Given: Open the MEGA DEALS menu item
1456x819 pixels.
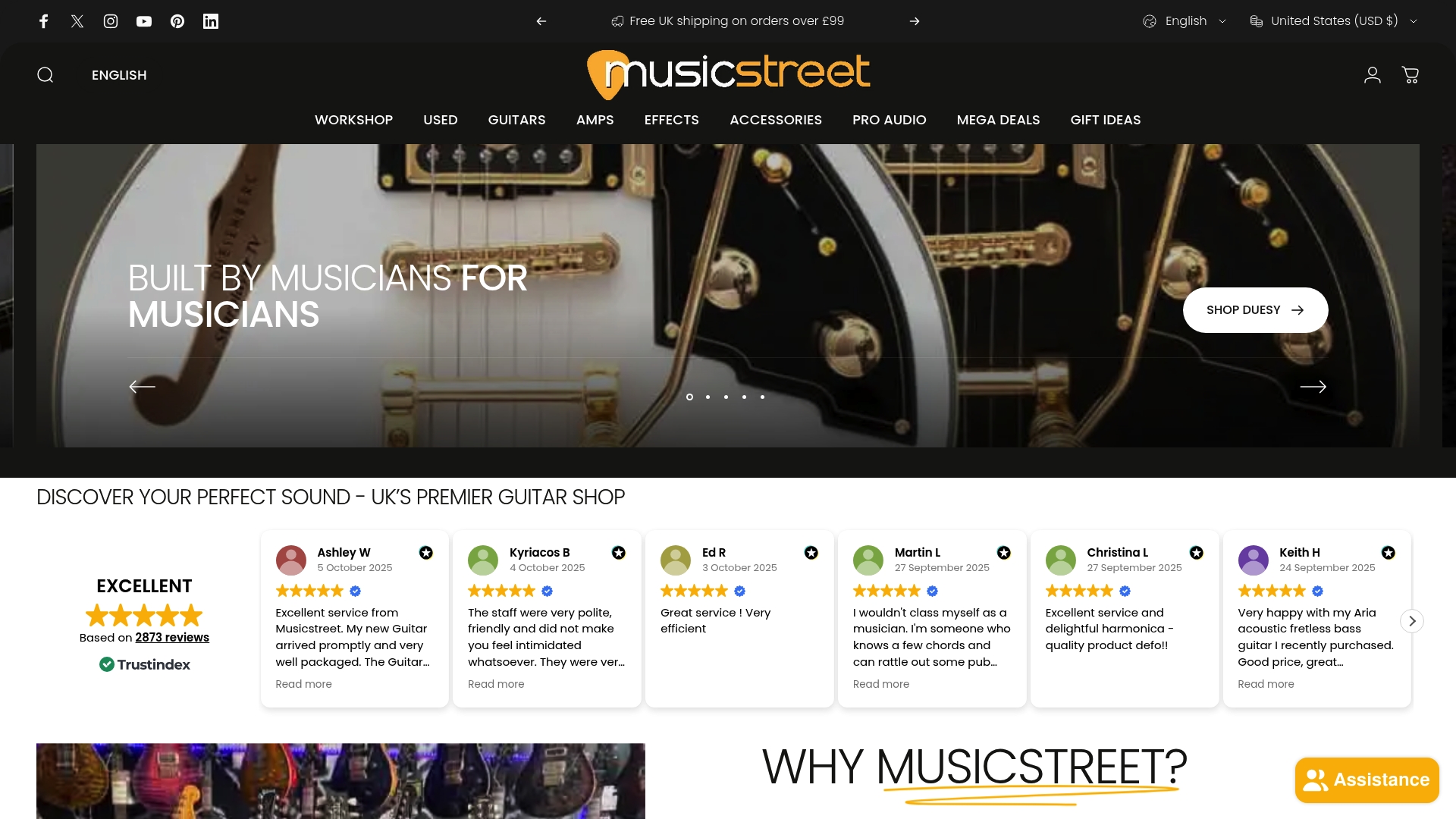Looking at the screenshot, I should (x=998, y=120).
